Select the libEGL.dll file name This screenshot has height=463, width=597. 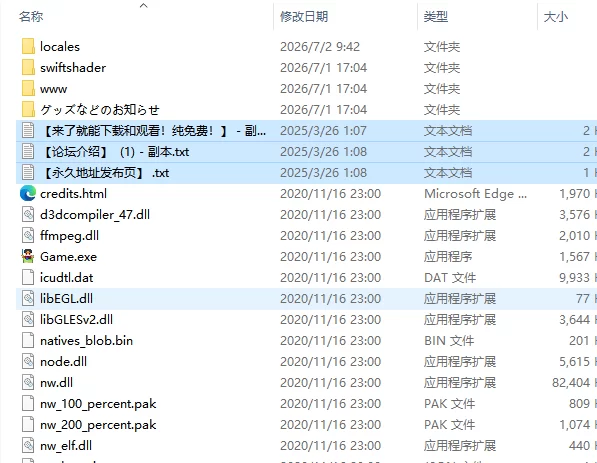coord(66,299)
